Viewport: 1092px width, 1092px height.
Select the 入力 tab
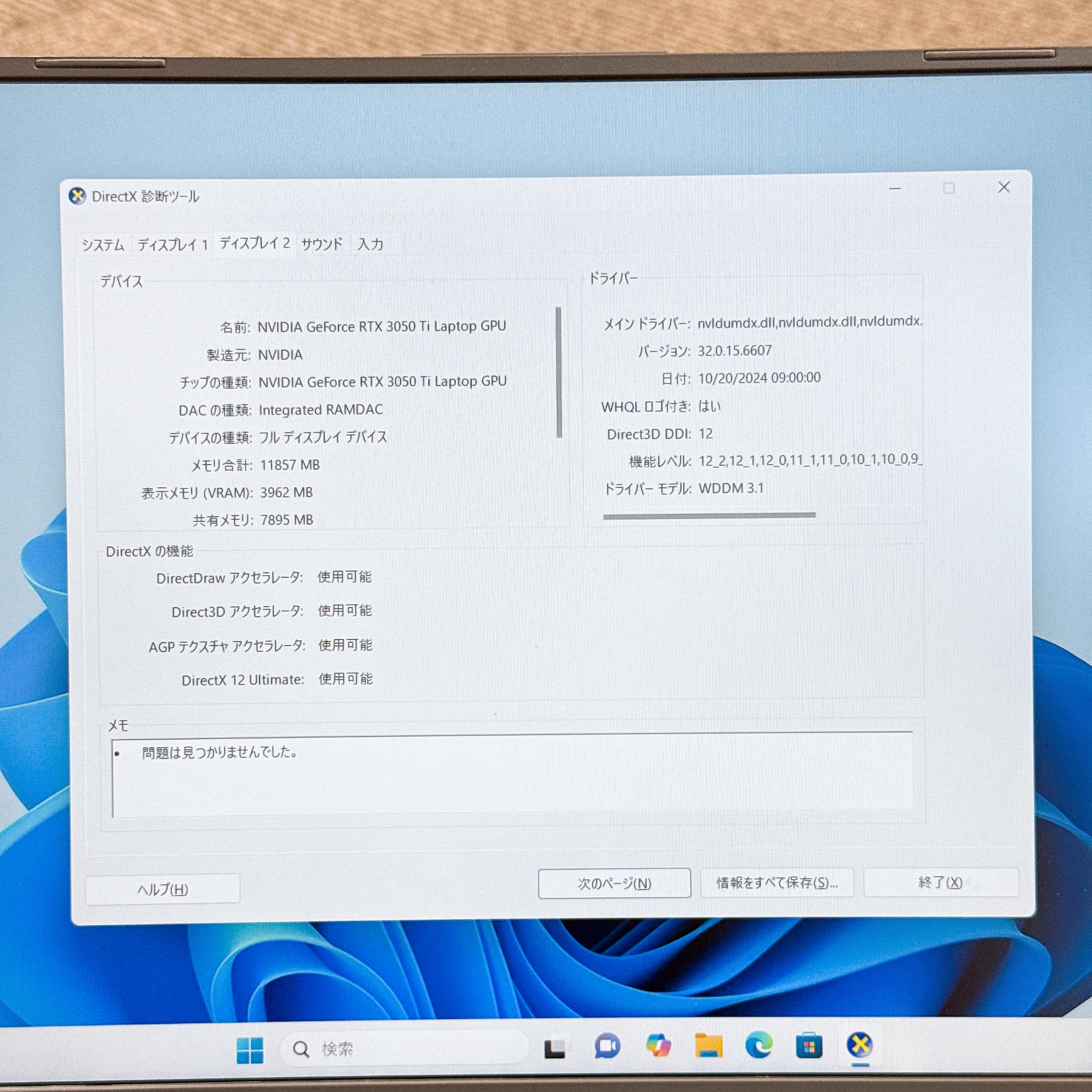click(x=371, y=244)
